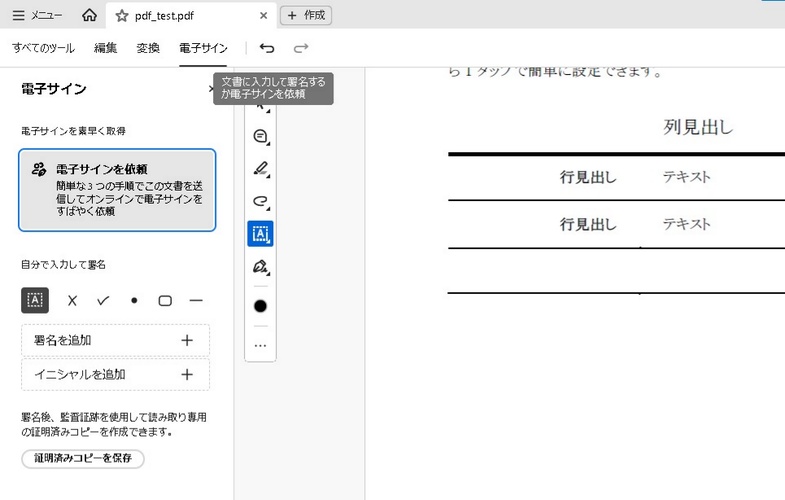Click 証明済みコピーを保存 button

pyautogui.click(x=83, y=458)
